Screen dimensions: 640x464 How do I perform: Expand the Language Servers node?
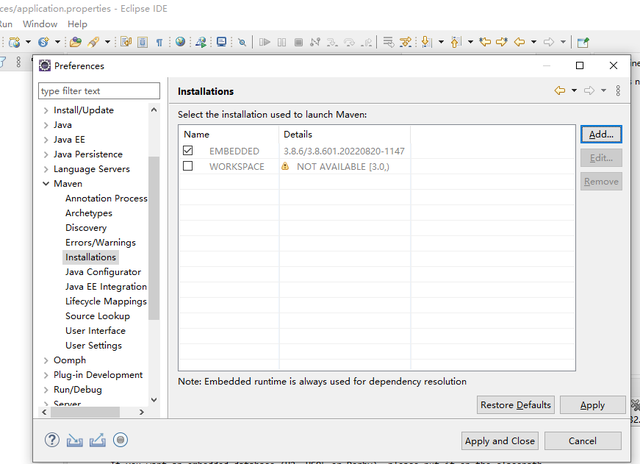(x=46, y=169)
